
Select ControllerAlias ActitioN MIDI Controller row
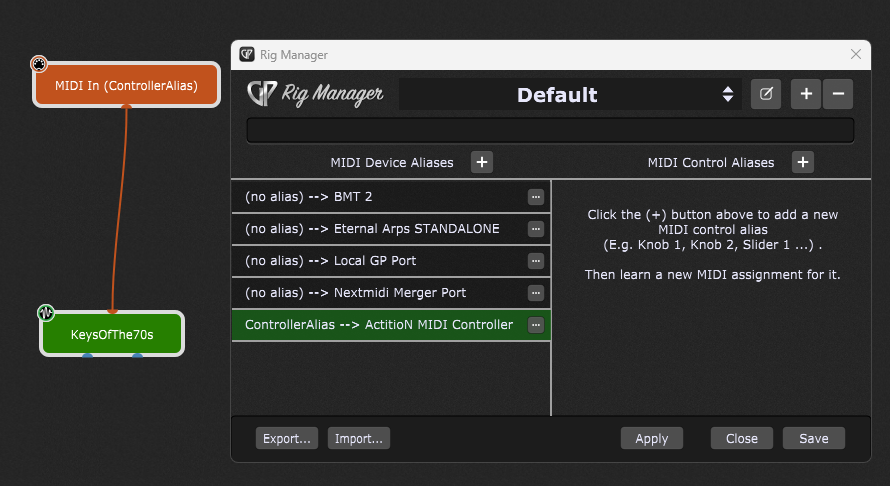tap(380, 325)
